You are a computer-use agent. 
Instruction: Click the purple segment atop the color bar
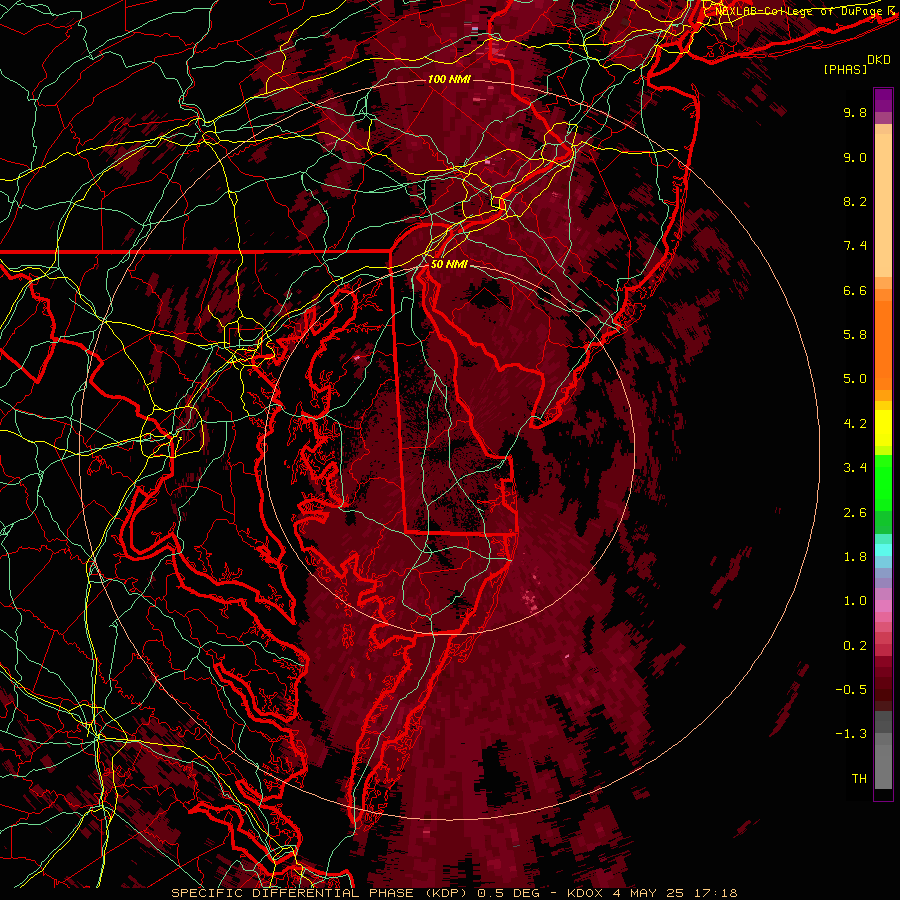pos(883,100)
